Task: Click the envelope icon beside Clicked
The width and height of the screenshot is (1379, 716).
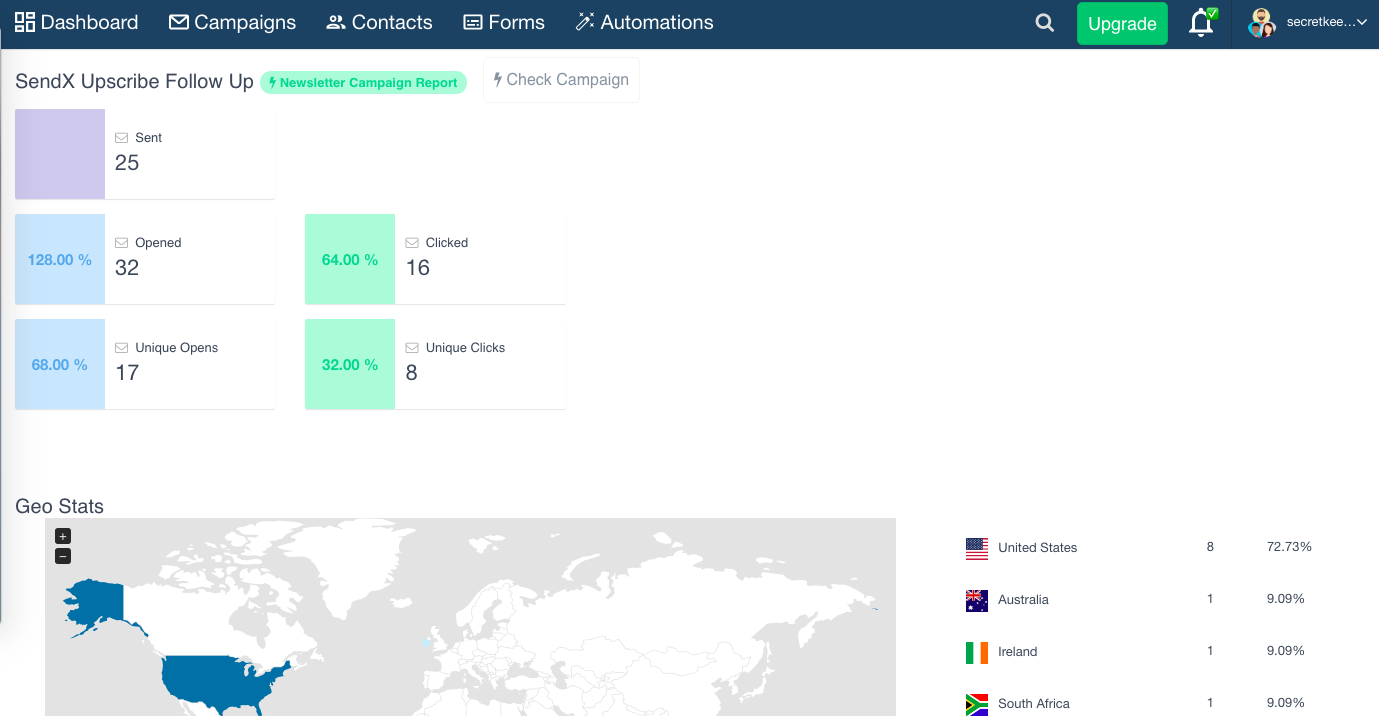Action: click(x=412, y=243)
